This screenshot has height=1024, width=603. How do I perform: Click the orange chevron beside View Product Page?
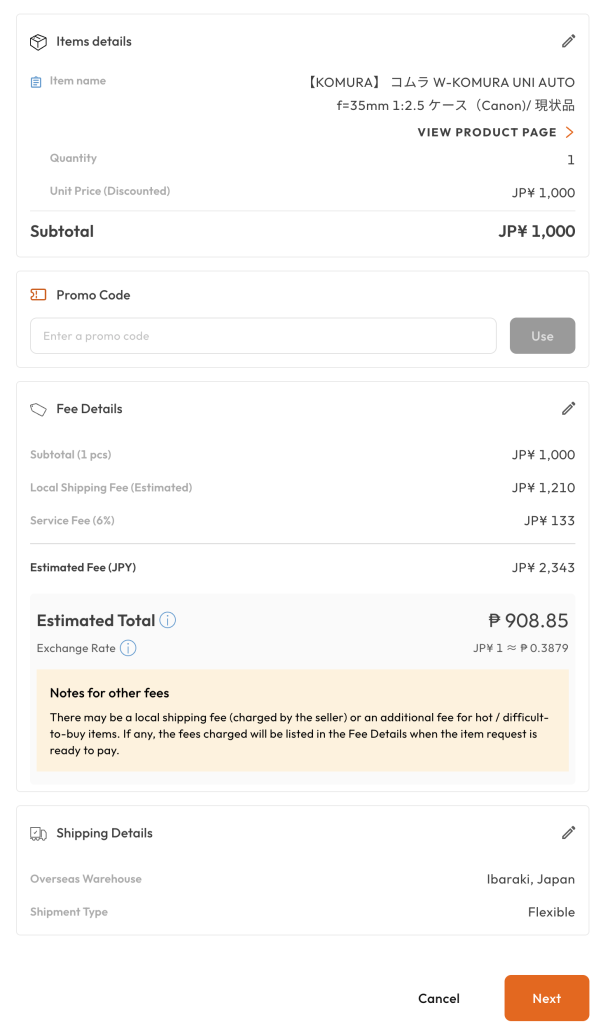(569, 132)
